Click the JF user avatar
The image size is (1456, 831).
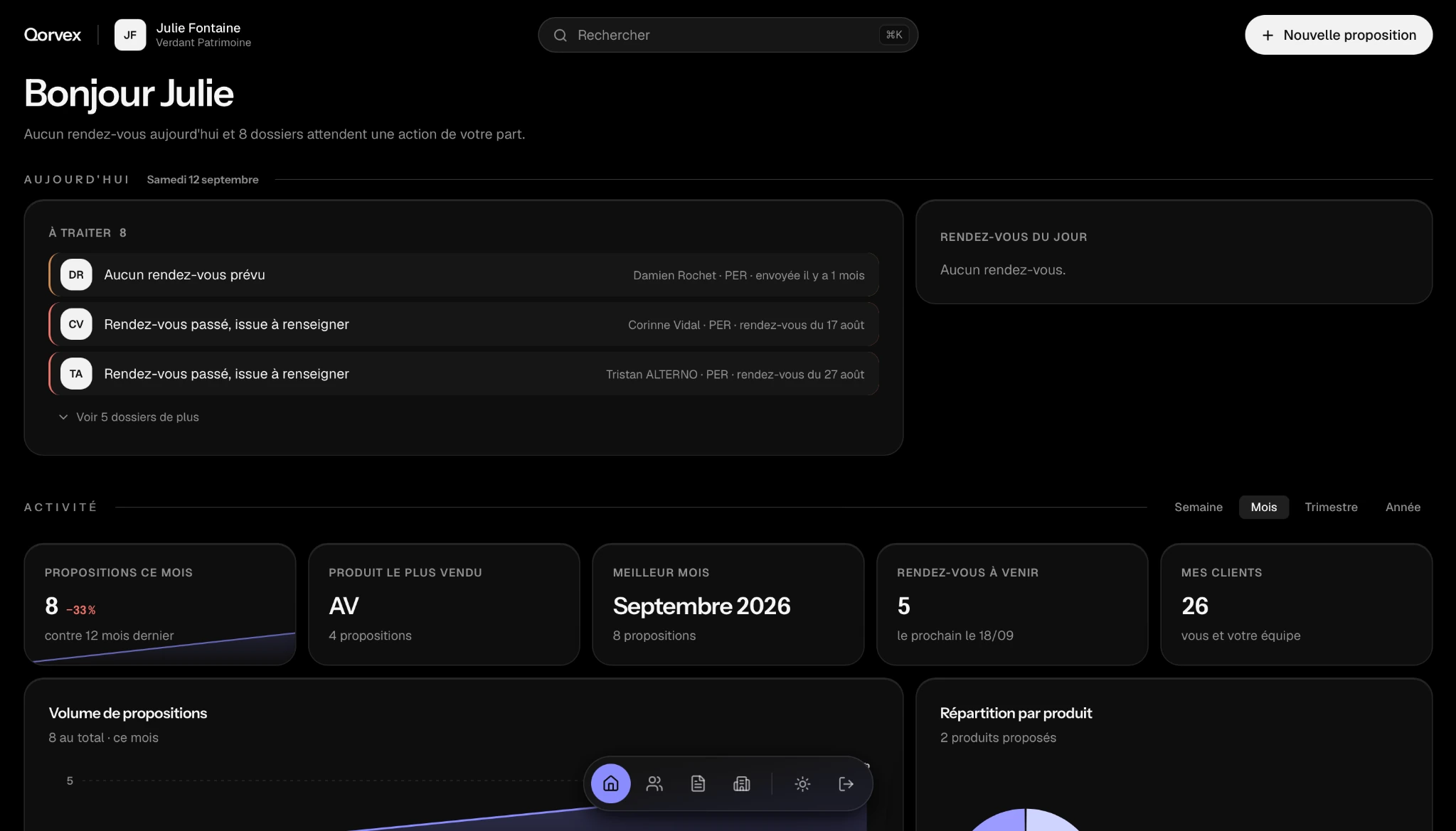click(130, 35)
